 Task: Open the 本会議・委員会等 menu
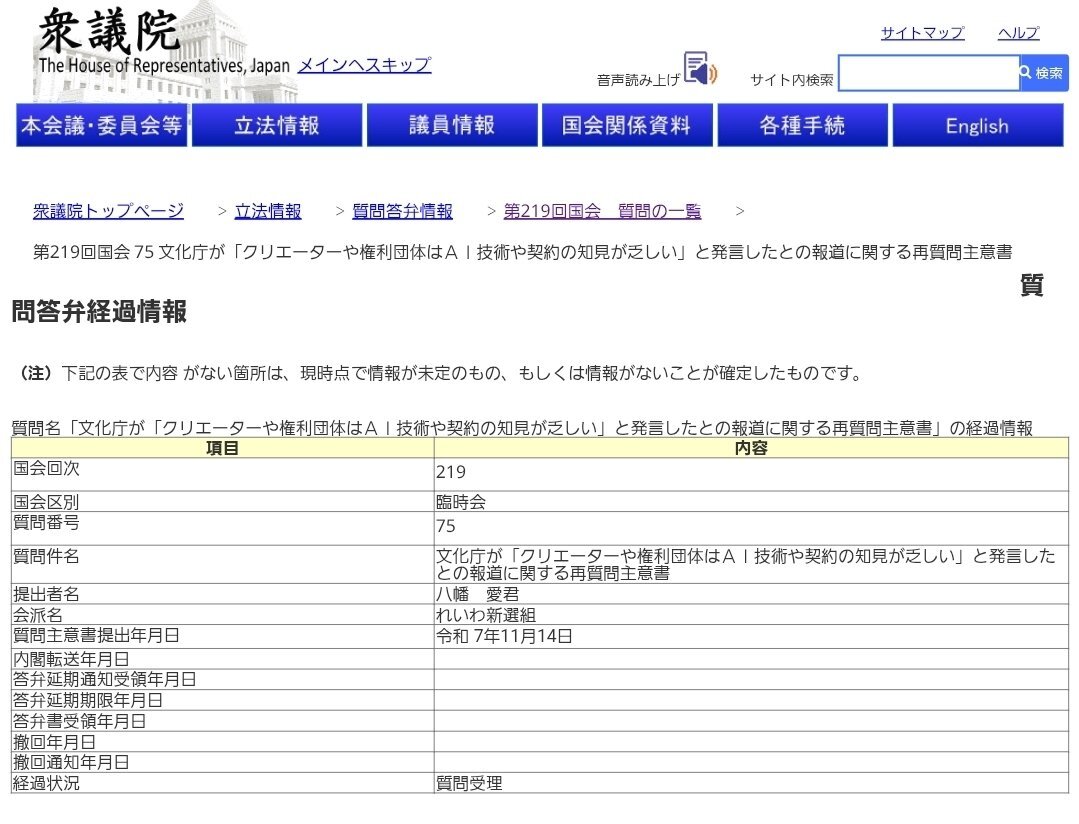coord(102,125)
